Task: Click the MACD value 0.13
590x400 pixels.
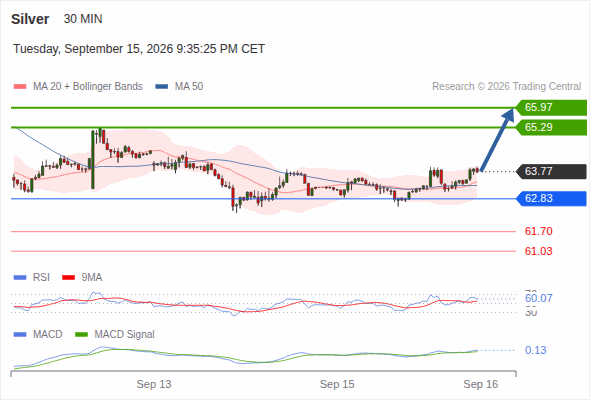Action: [x=535, y=350]
